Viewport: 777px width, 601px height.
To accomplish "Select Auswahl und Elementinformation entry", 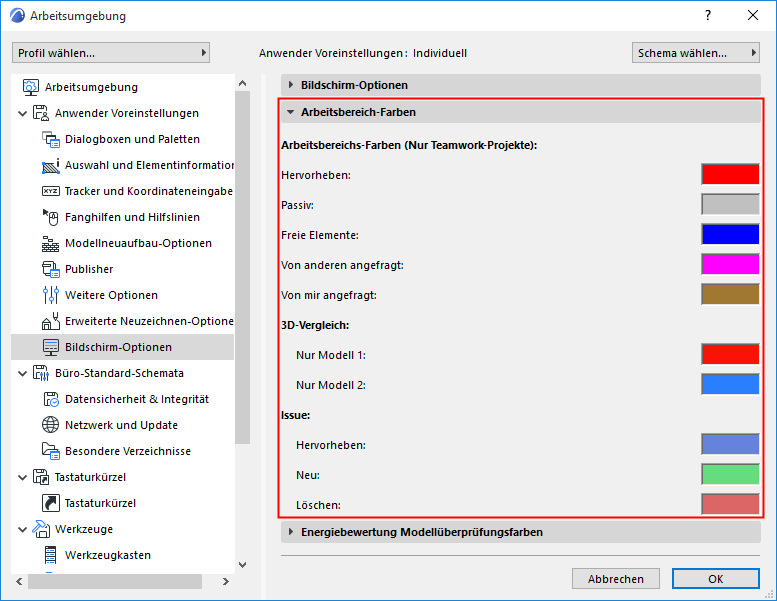I will point(149,165).
